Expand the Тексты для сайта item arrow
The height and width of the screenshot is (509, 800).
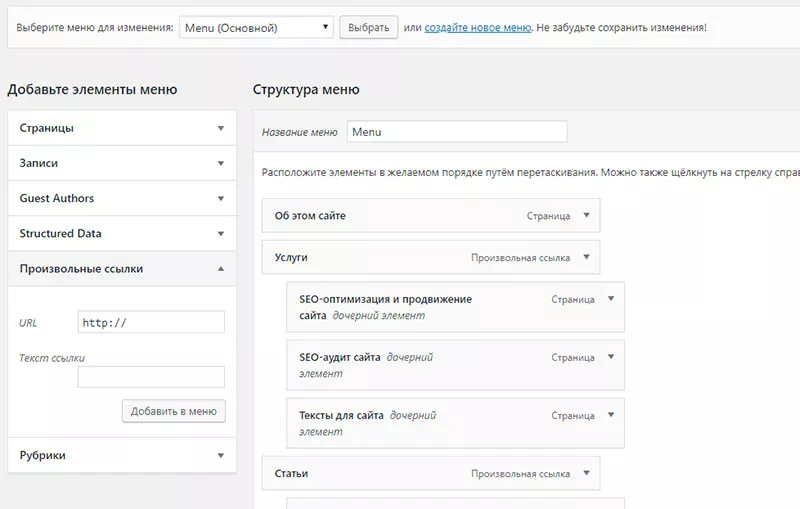point(611,415)
